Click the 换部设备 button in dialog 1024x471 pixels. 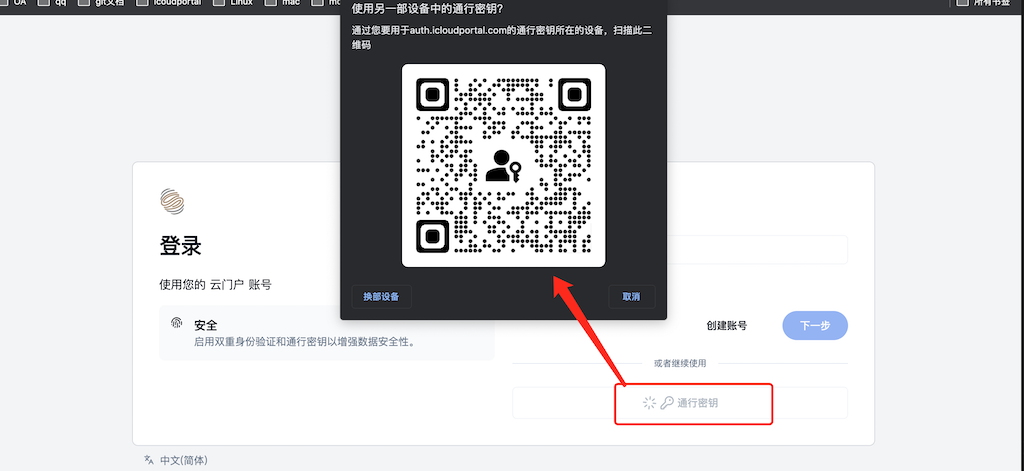(381, 297)
